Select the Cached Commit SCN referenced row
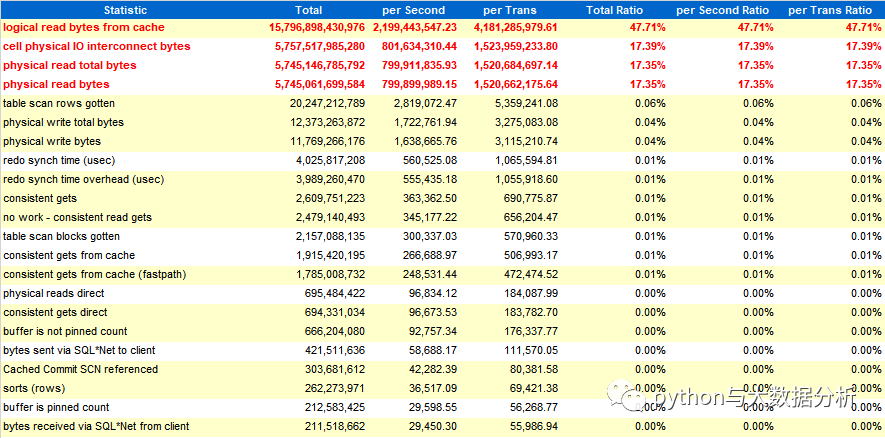This screenshot has width=885, height=438. click(80, 370)
